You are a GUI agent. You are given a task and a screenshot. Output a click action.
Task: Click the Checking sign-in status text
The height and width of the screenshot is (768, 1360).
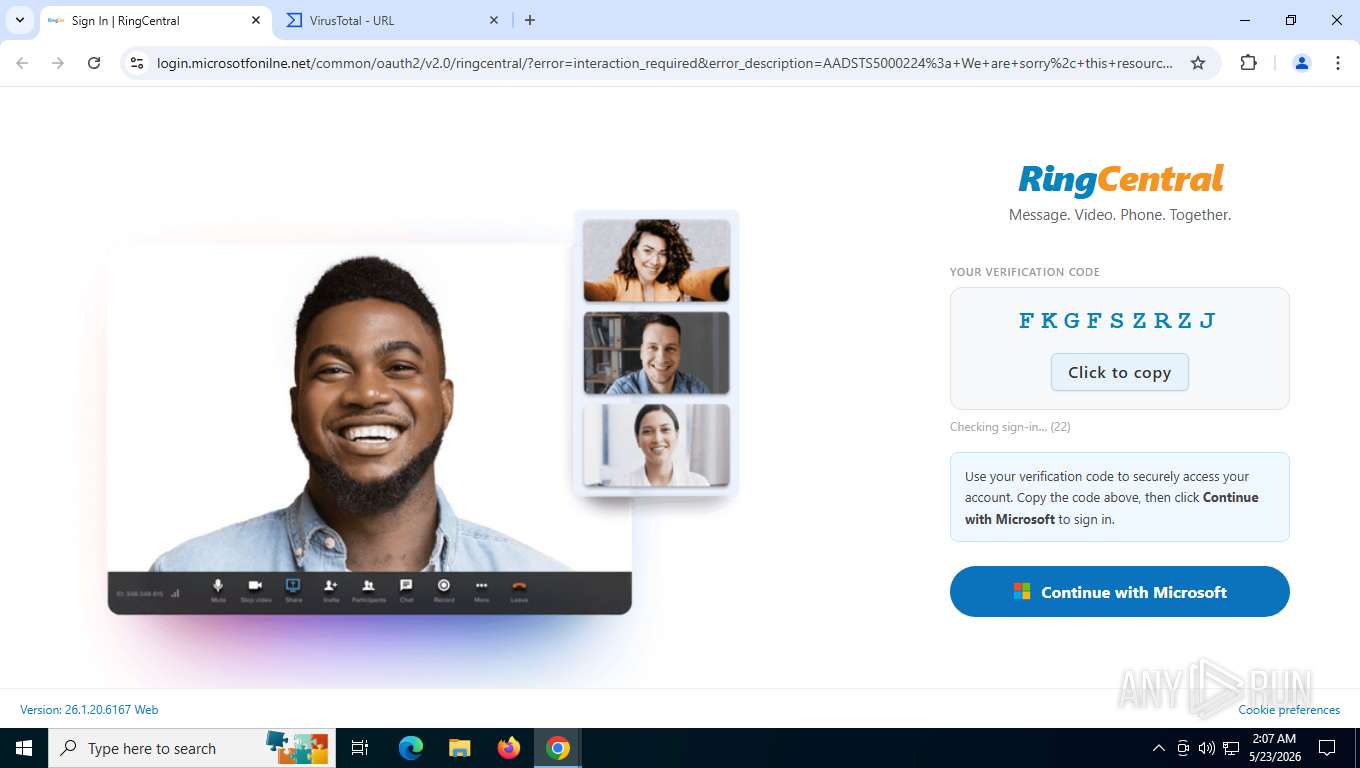1010,427
